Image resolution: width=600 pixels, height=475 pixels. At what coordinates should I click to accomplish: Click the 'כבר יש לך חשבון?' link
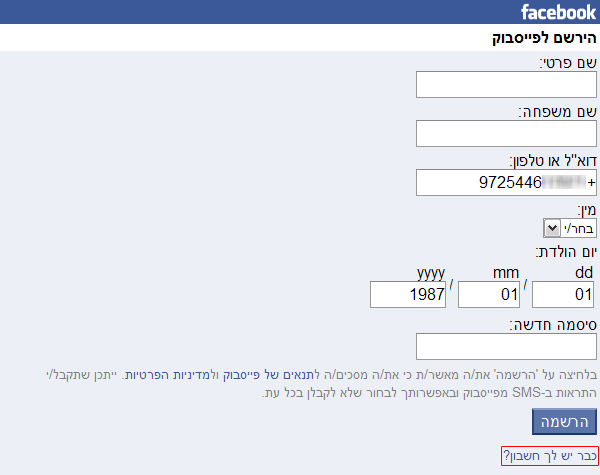[x=550, y=456]
